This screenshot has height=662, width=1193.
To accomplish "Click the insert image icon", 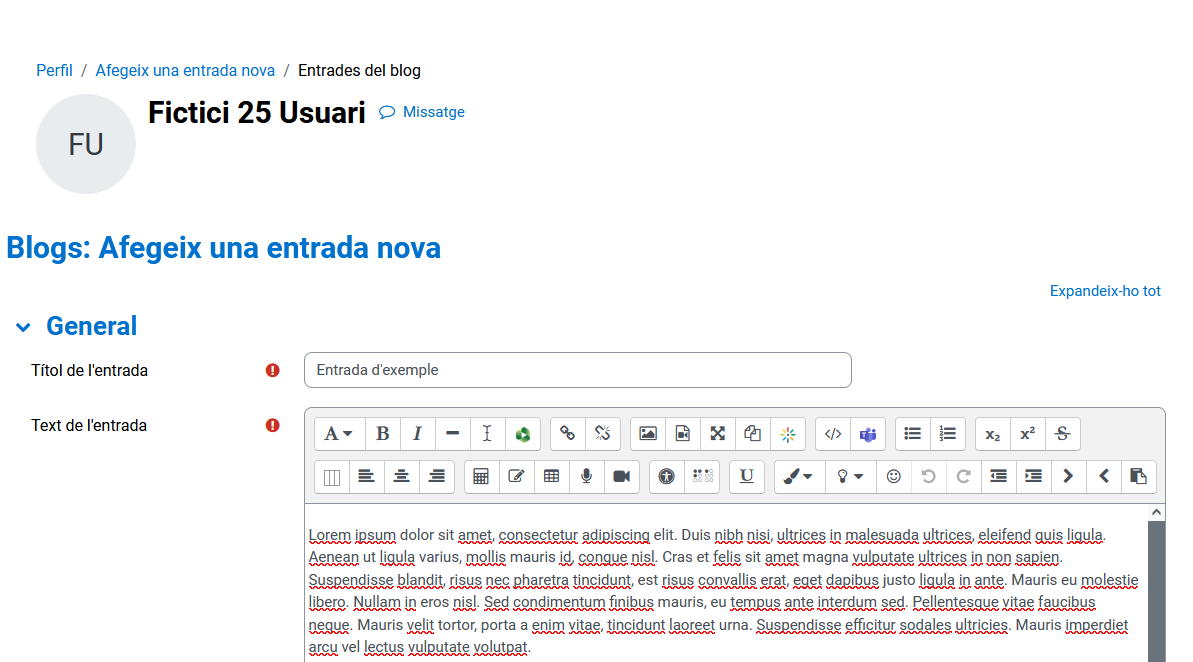I will (x=648, y=434).
